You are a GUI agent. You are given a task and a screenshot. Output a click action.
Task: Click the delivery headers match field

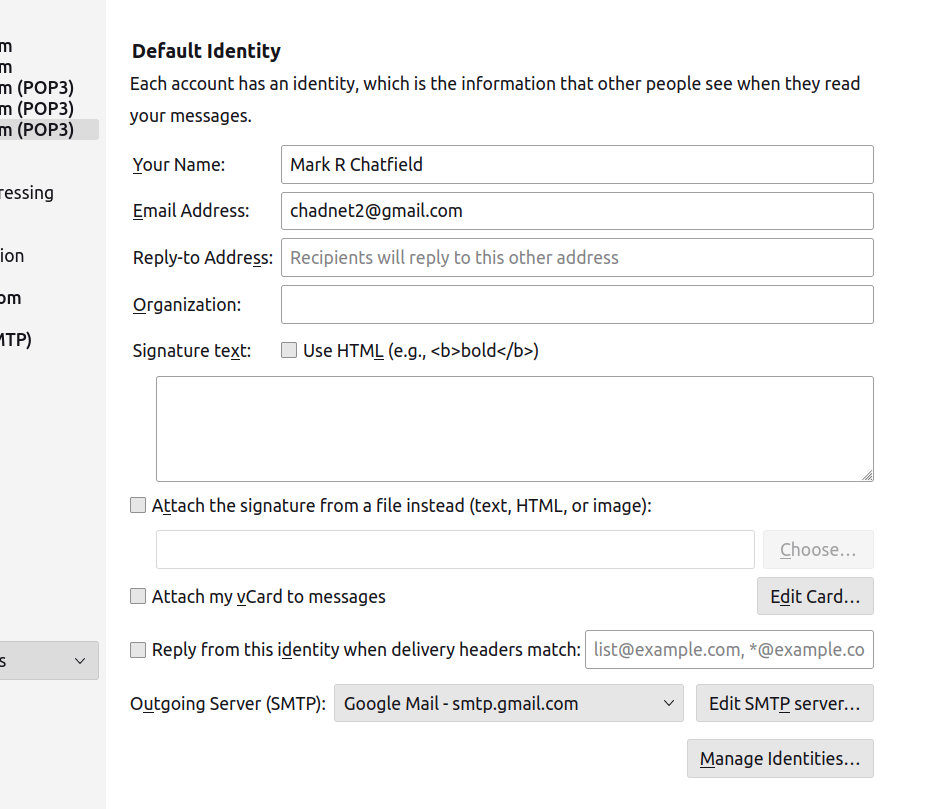[729, 650]
